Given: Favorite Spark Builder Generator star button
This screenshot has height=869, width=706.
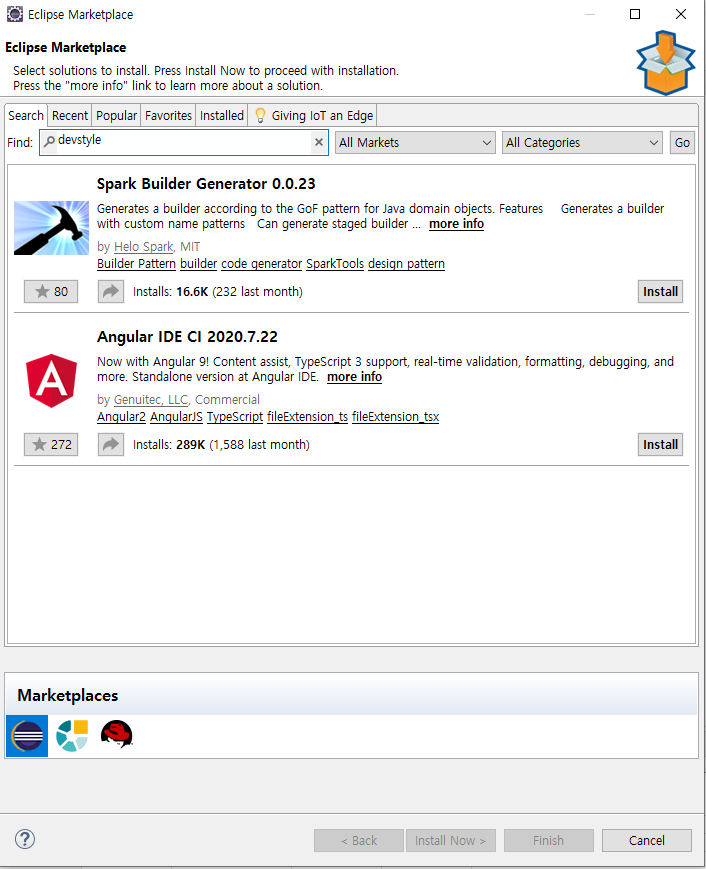Looking at the screenshot, I should [x=51, y=292].
